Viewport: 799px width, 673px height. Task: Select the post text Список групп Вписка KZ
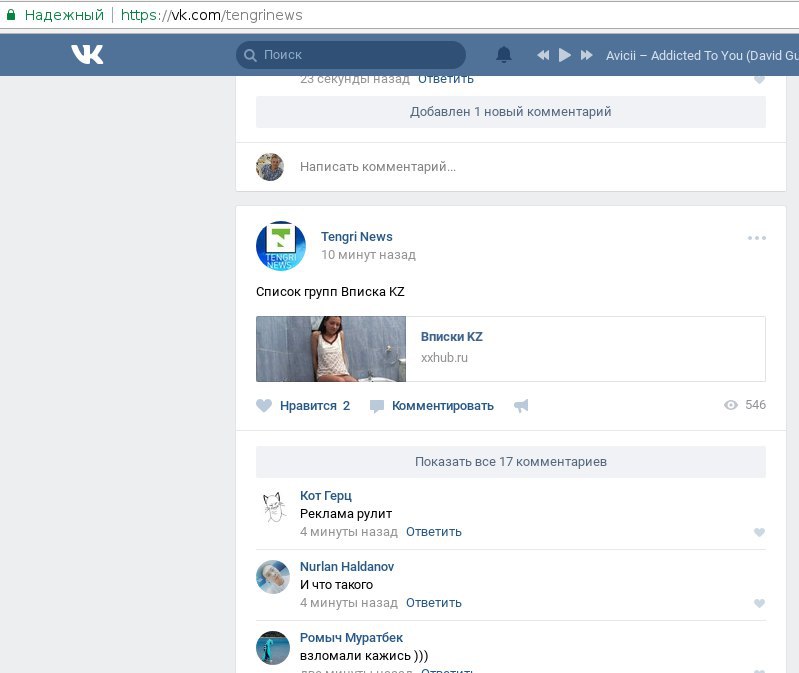(330, 292)
